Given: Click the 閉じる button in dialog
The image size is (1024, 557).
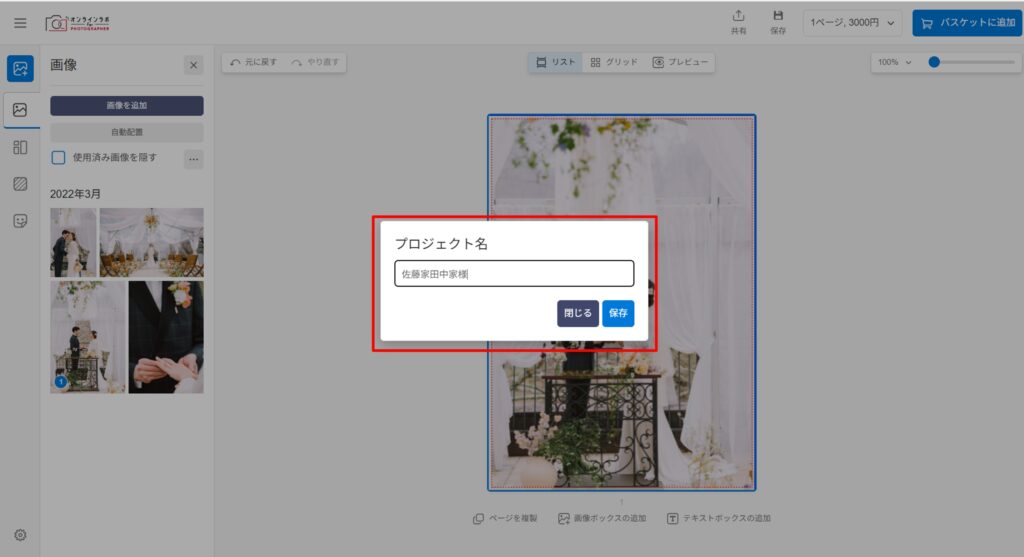Looking at the screenshot, I should pos(578,313).
